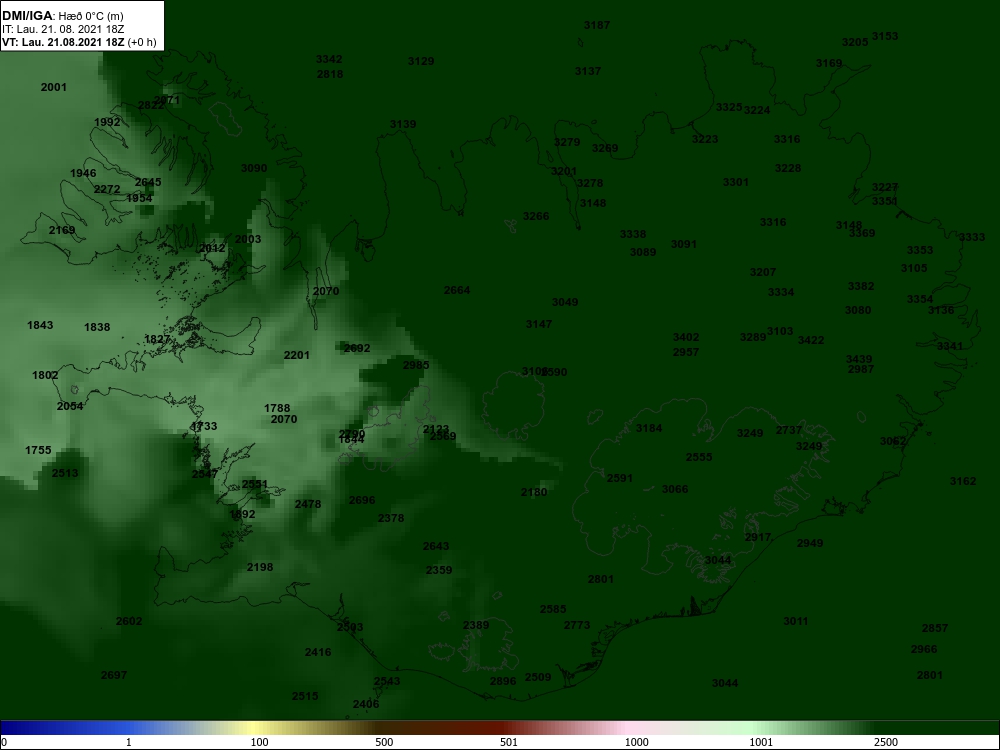Click the '2500' label on the color scale

(x=885, y=742)
